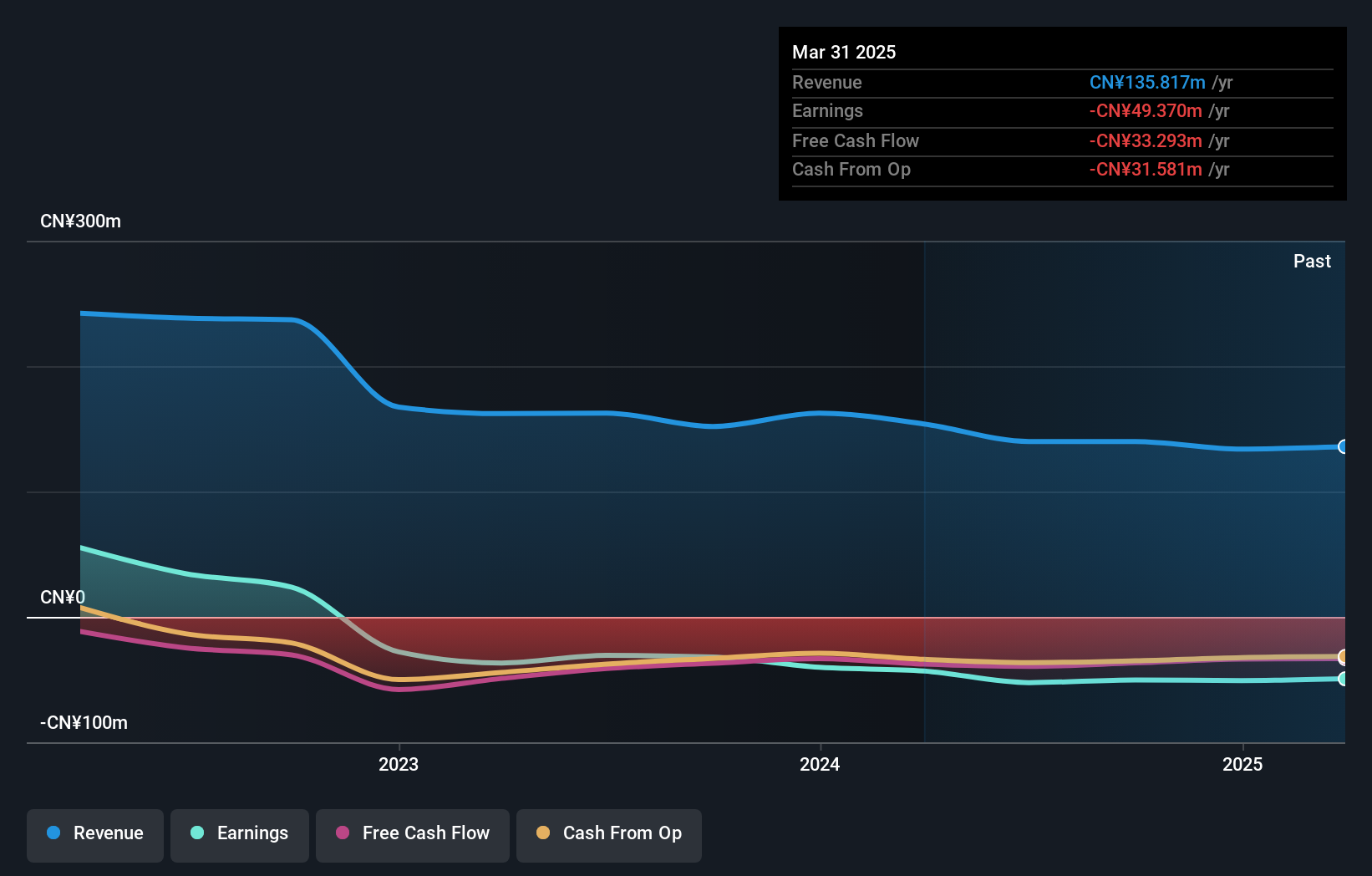Click the CN¥0 y-axis label

click(63, 598)
